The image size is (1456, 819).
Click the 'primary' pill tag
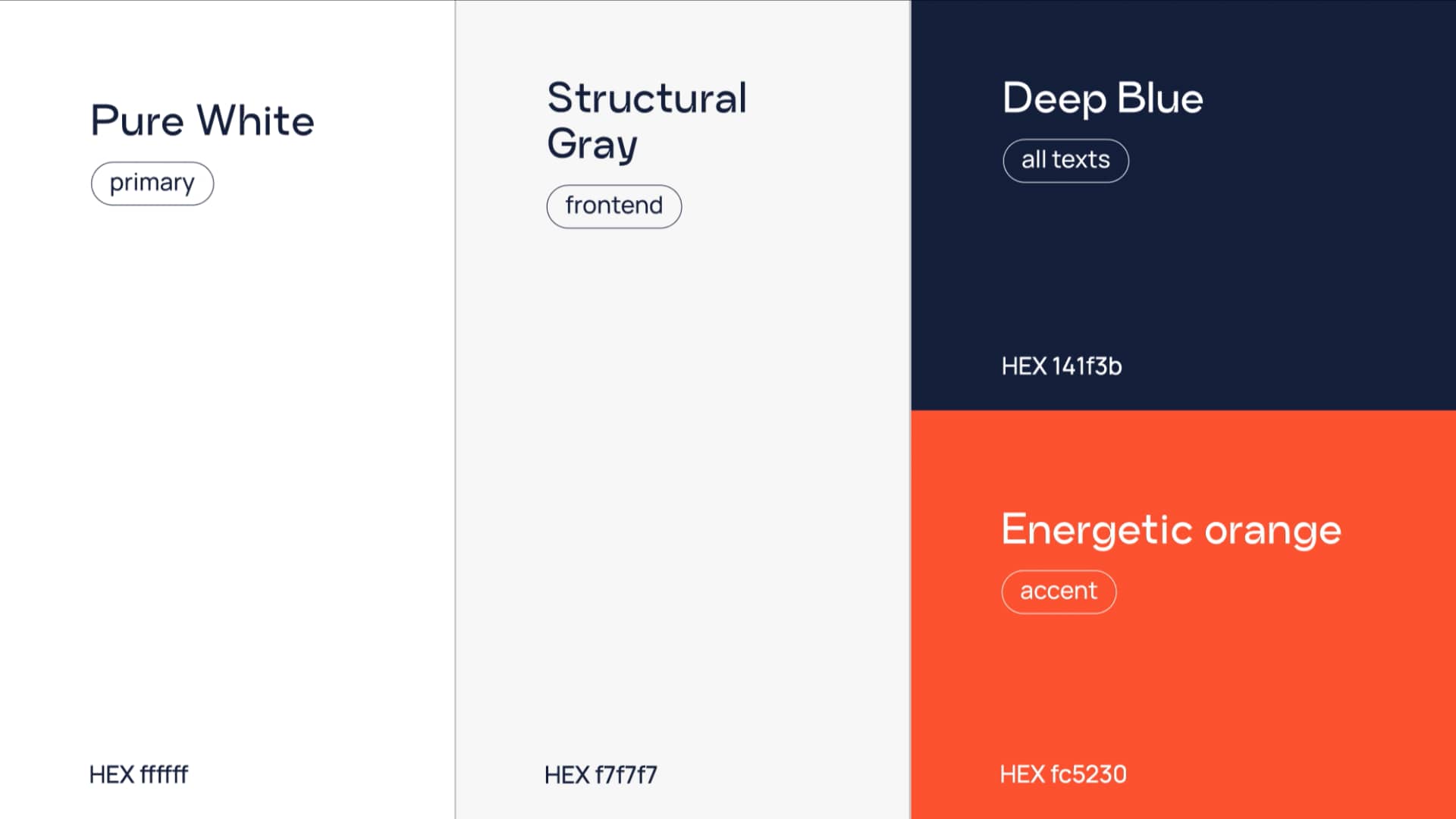point(152,184)
